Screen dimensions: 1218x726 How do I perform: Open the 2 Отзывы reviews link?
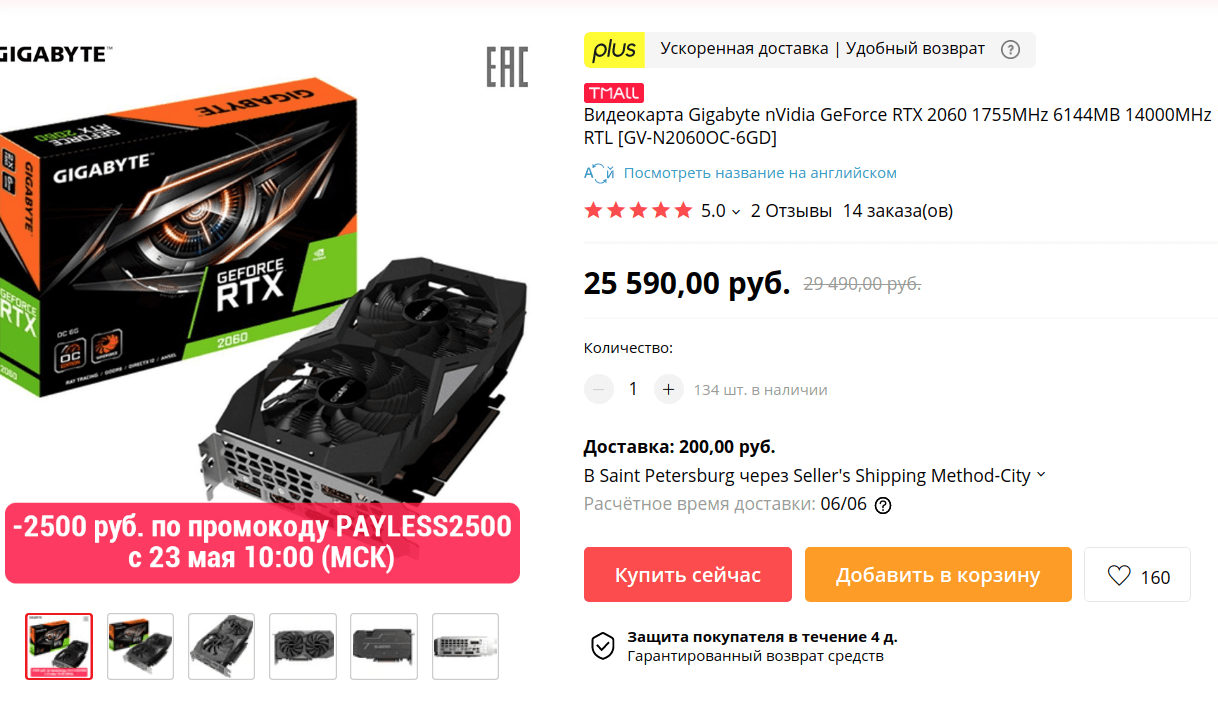click(791, 211)
